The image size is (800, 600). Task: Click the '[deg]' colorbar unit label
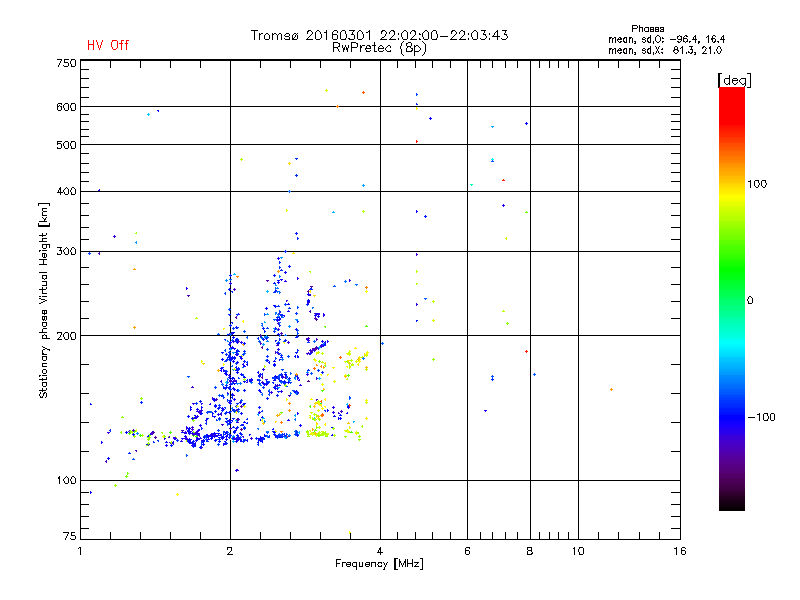tap(734, 80)
